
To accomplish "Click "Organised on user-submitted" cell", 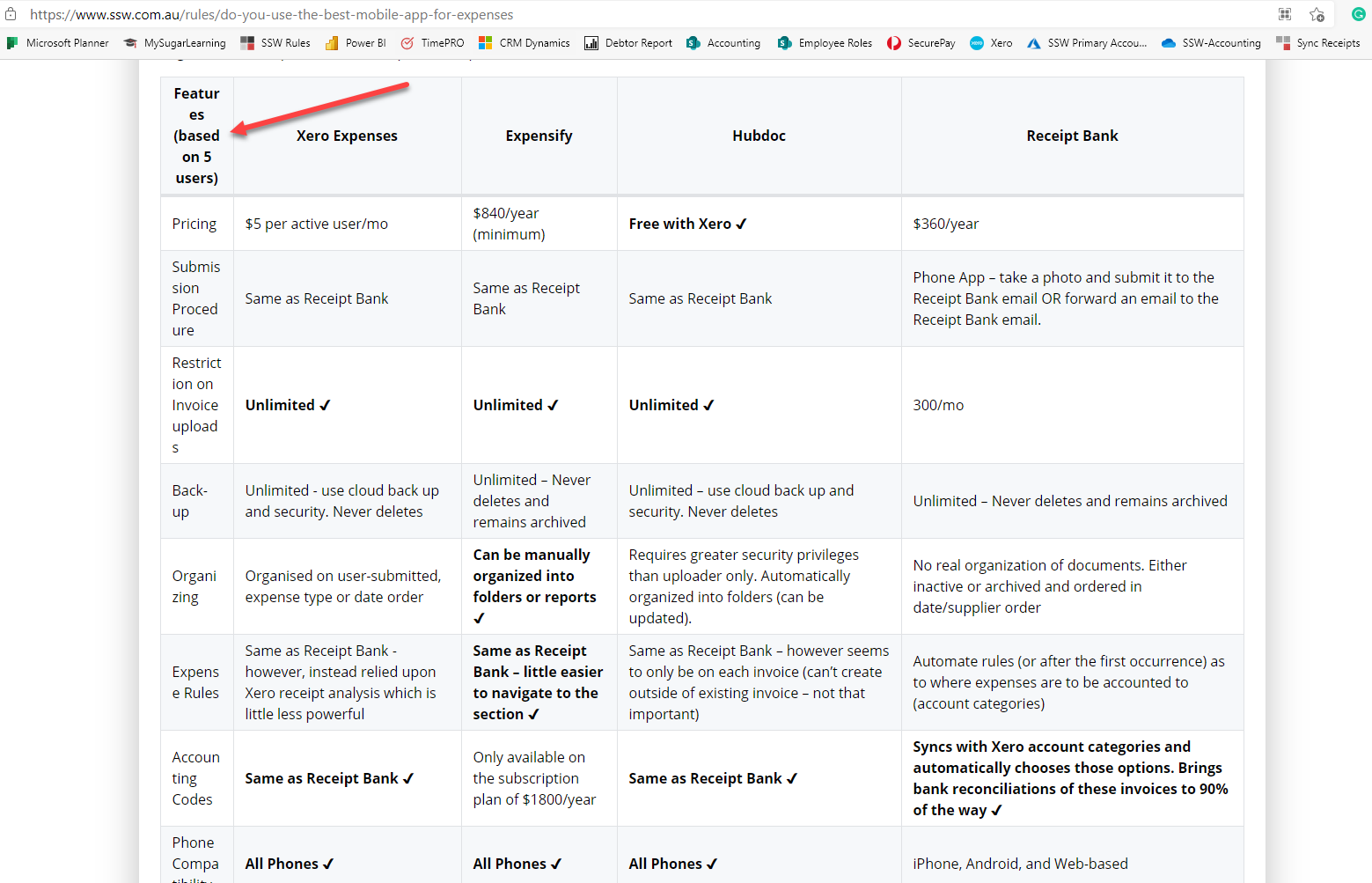I will 348,586.
